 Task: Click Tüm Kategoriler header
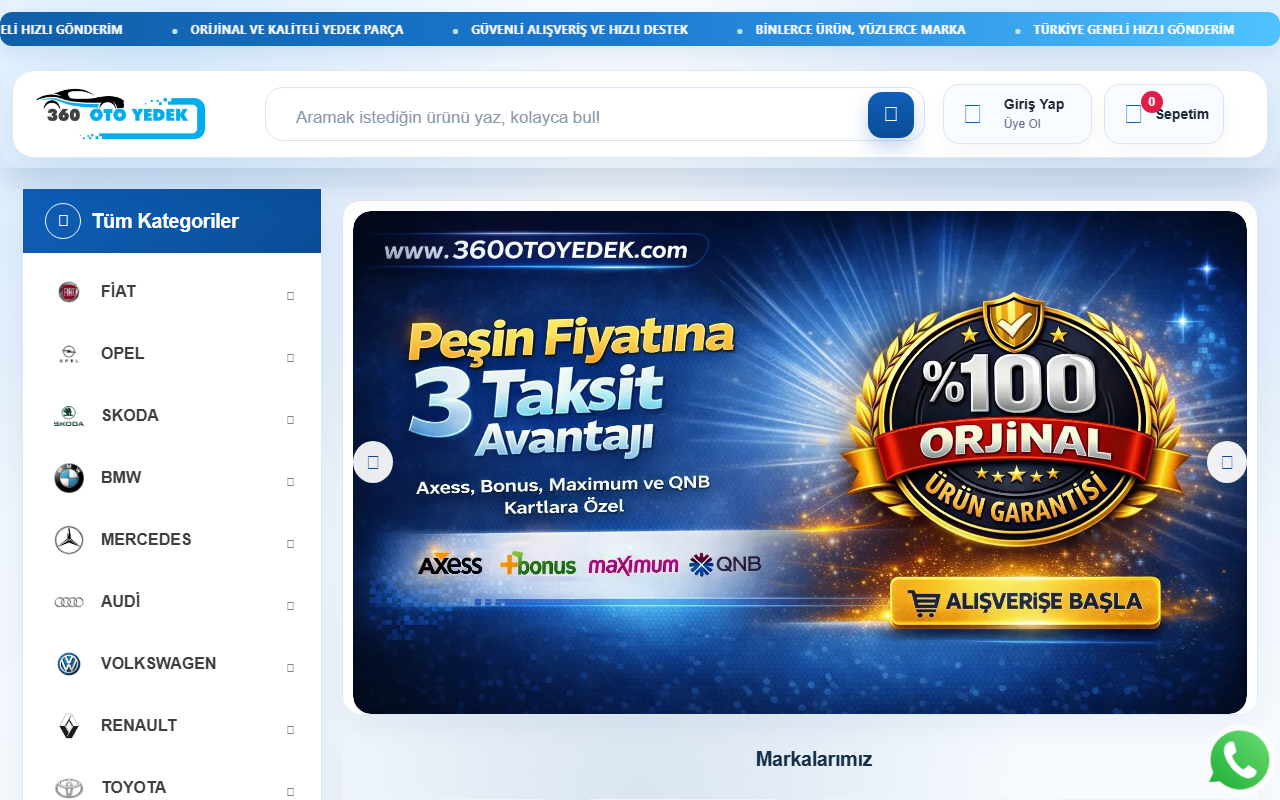pyautogui.click(x=172, y=221)
